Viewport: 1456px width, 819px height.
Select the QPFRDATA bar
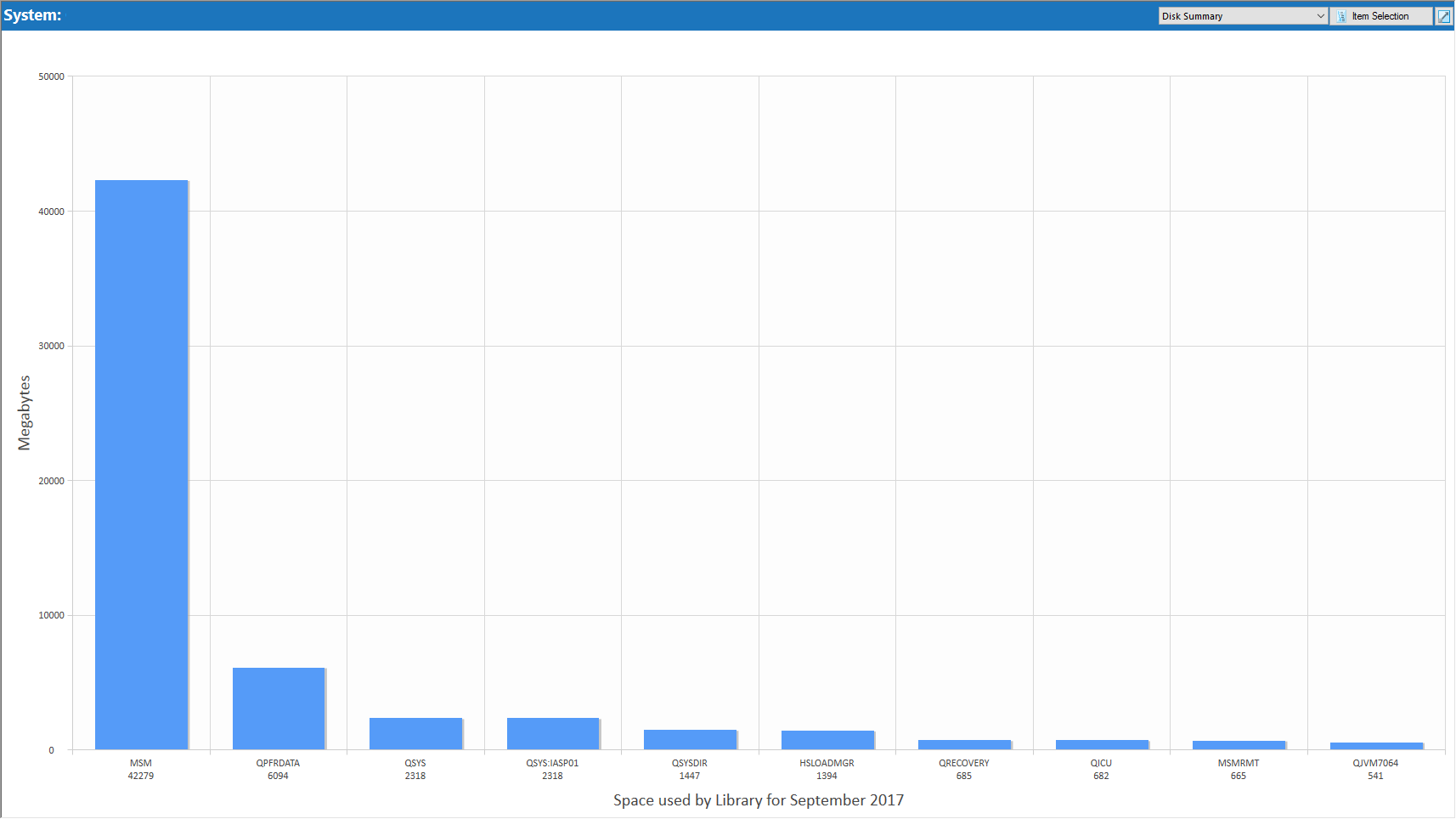point(279,708)
